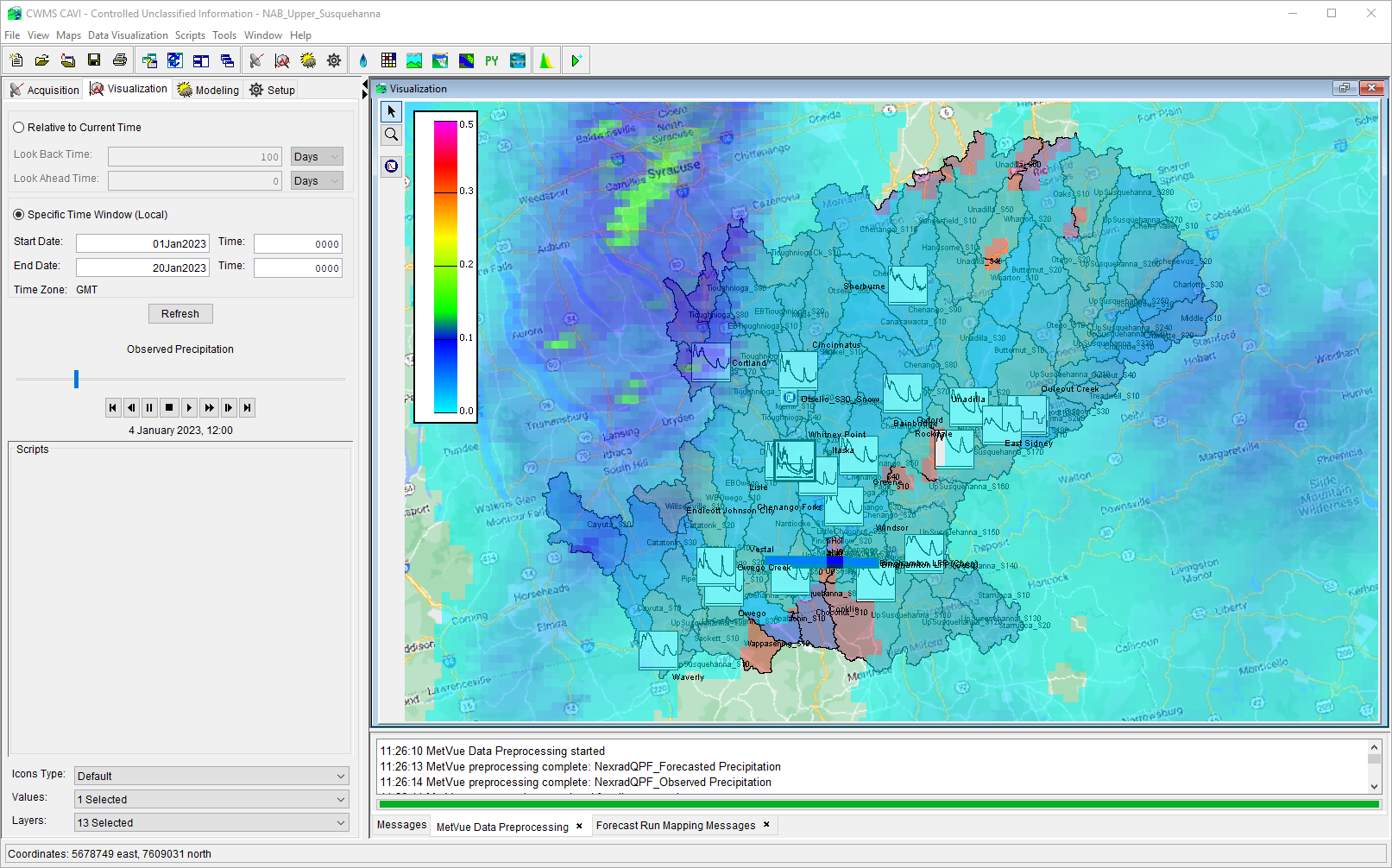The height and width of the screenshot is (868, 1392).
Task: Close Forecast Run Mapping Messages tab
Action: tap(766, 825)
